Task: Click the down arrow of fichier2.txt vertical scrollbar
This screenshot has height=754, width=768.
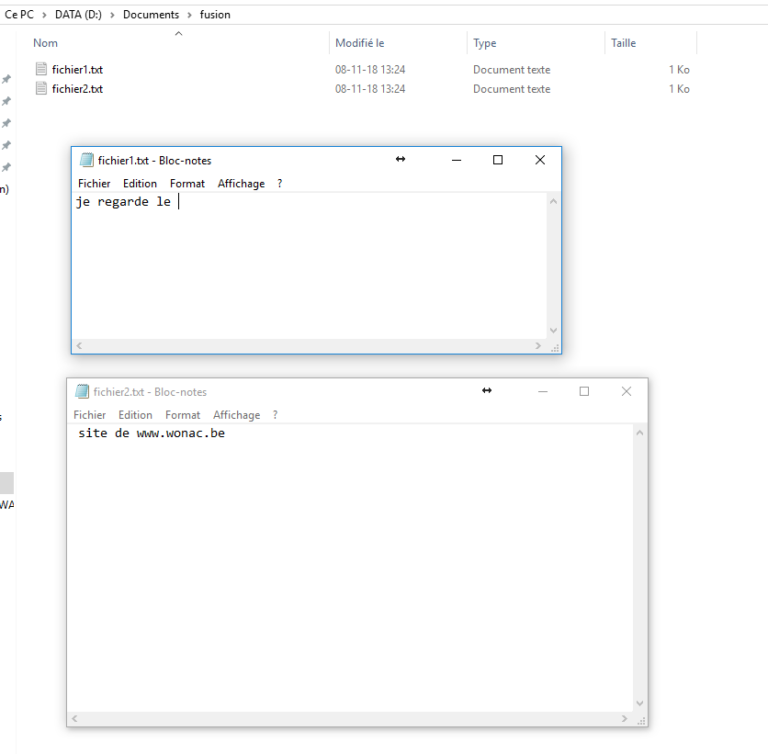Action: 640,704
